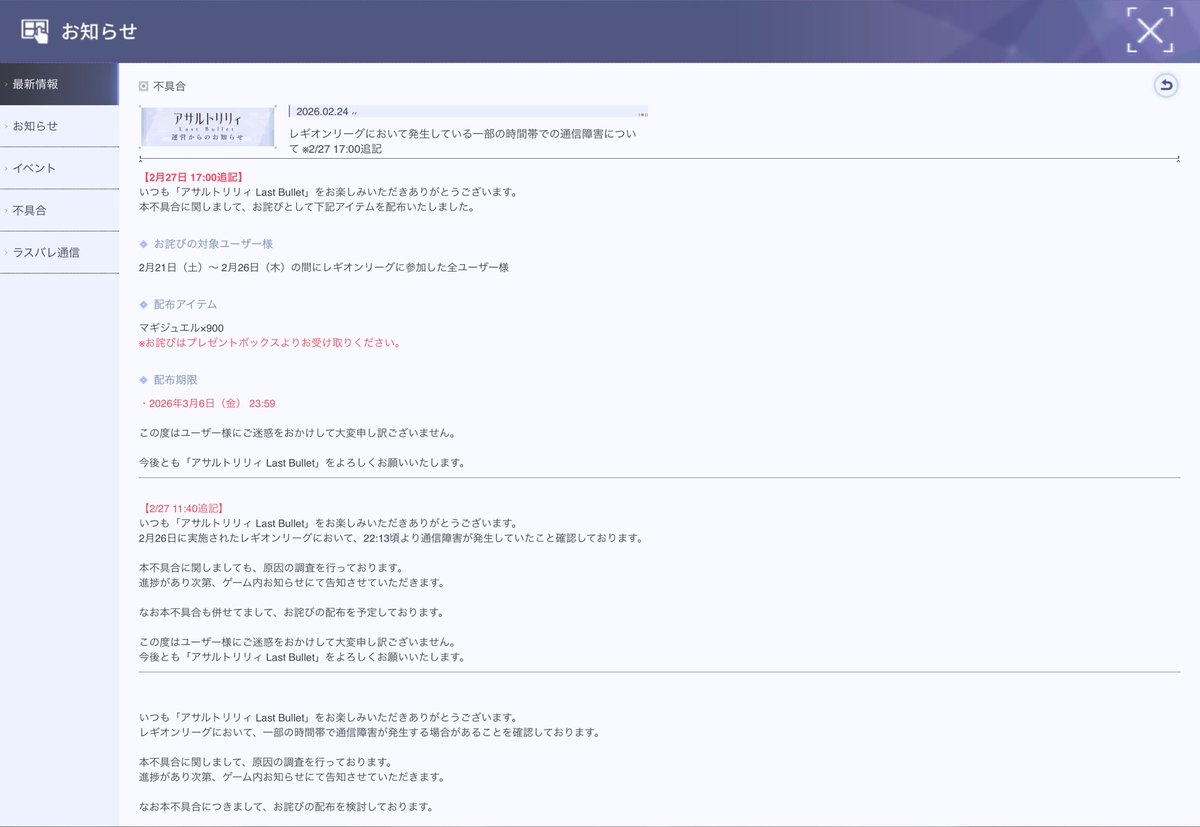Viewport: 1200px width, 827px height.
Task: Click the line mentioning 22:13頃より通信障害
Action: [391, 538]
